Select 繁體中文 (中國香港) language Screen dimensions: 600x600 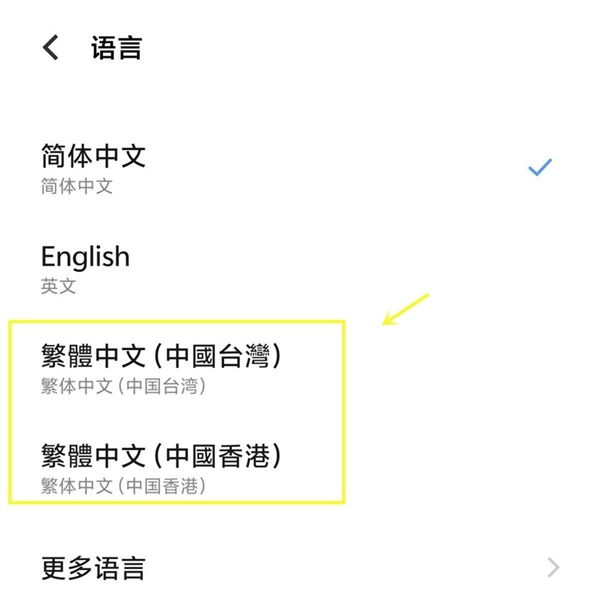click(300, 469)
